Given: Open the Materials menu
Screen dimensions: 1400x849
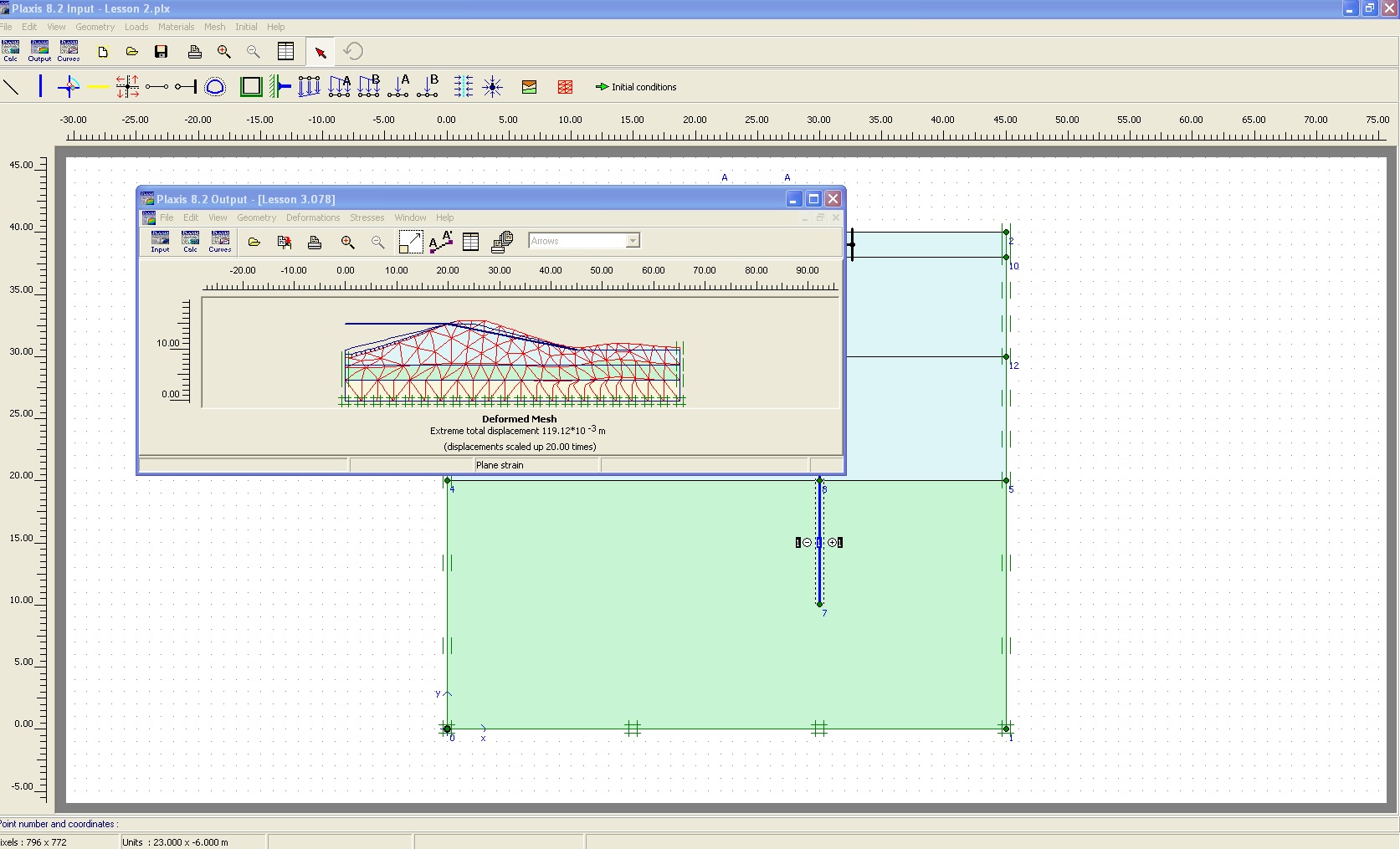Looking at the screenshot, I should (176, 27).
